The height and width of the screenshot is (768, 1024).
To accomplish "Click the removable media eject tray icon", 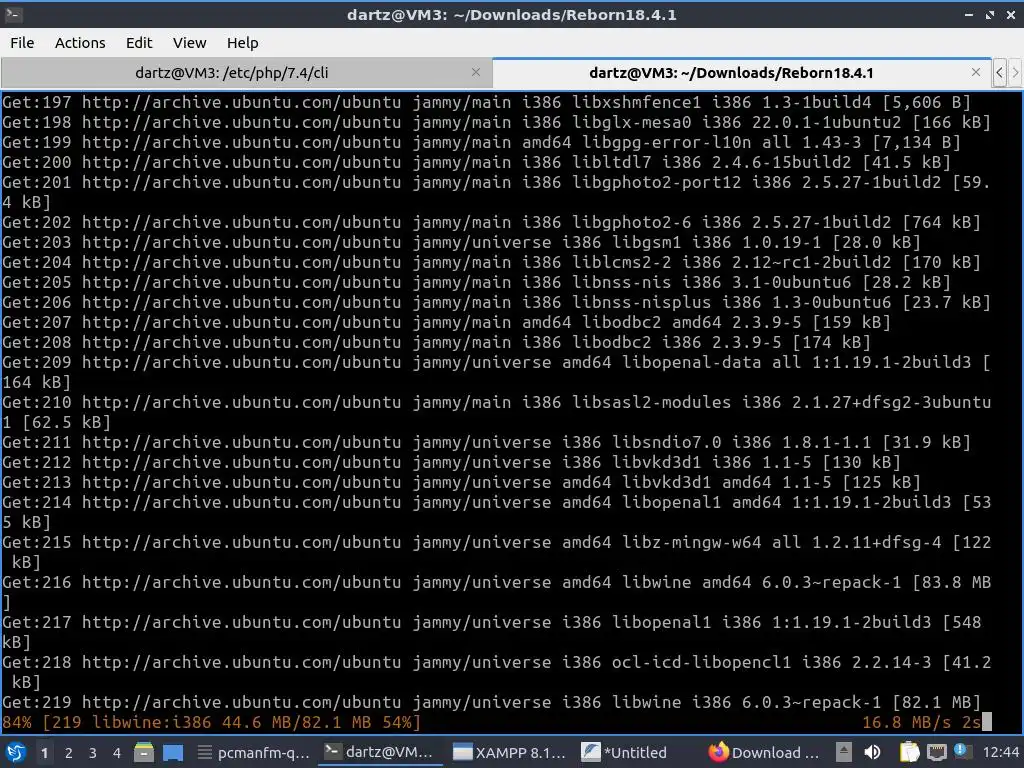I will pos(844,752).
